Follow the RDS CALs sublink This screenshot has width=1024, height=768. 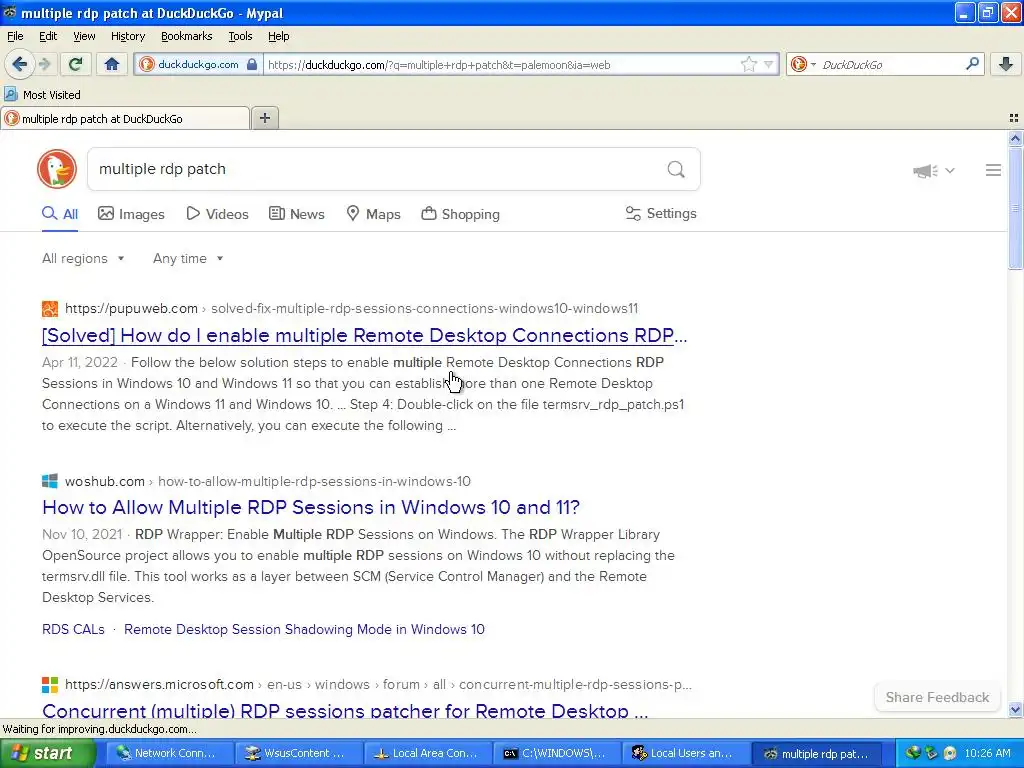coord(73,630)
